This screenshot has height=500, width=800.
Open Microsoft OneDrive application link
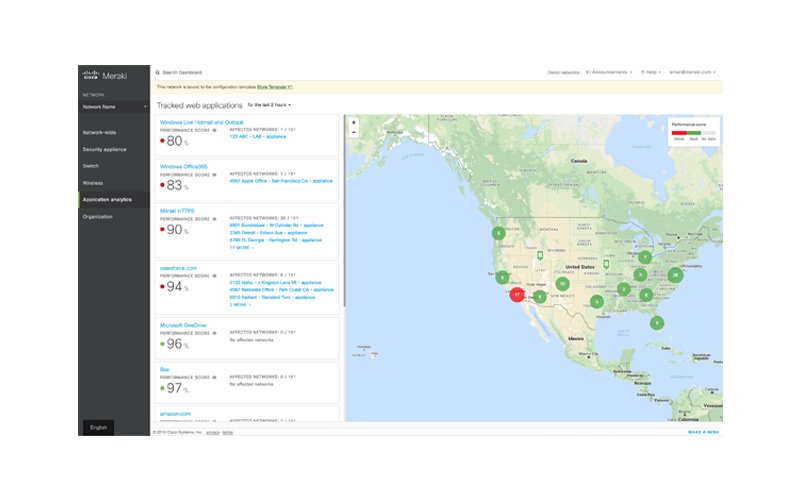183,325
